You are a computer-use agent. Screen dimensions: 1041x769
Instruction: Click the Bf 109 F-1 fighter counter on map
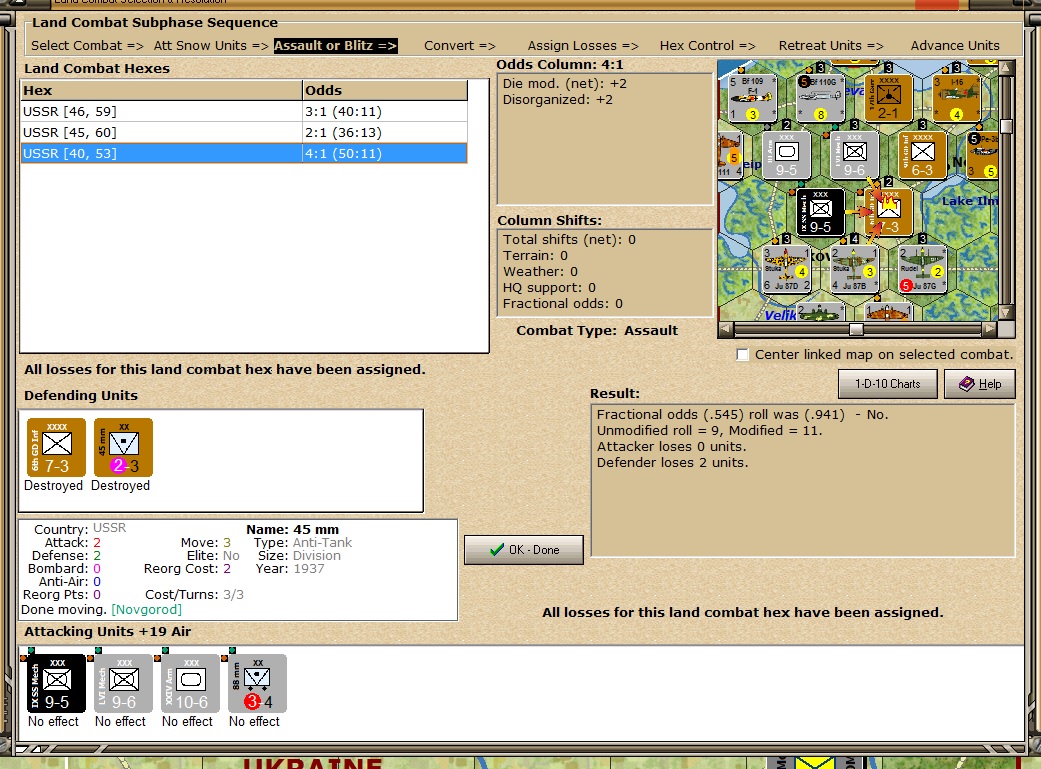pyautogui.click(x=752, y=98)
